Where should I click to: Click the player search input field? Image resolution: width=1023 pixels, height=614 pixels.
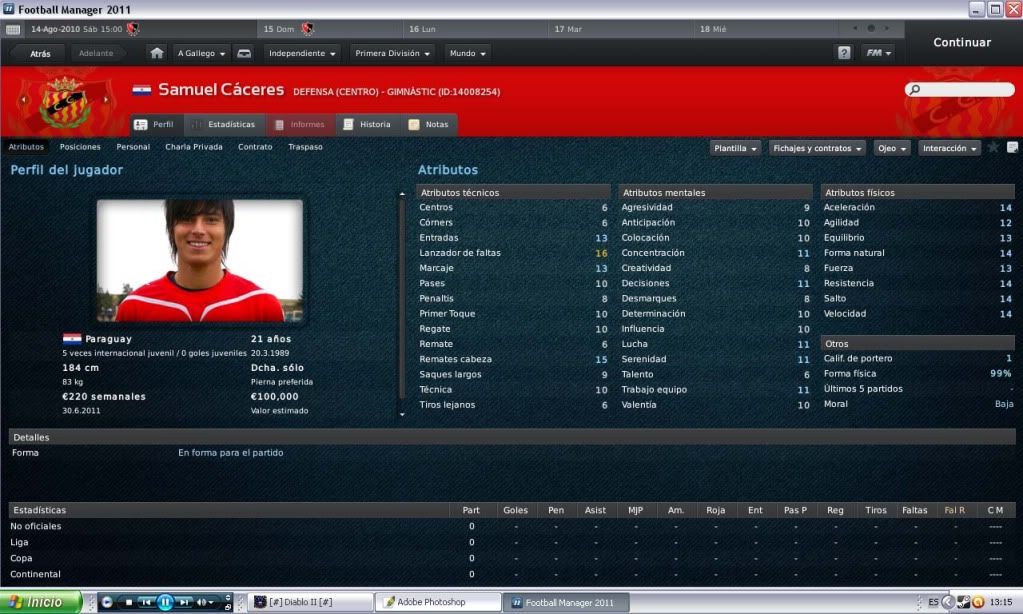pyautogui.click(x=960, y=89)
